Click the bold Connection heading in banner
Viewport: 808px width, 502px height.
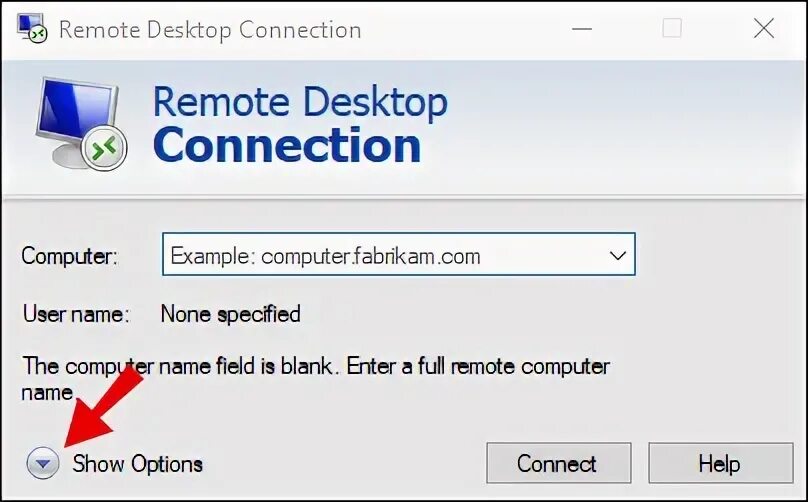[x=287, y=145]
